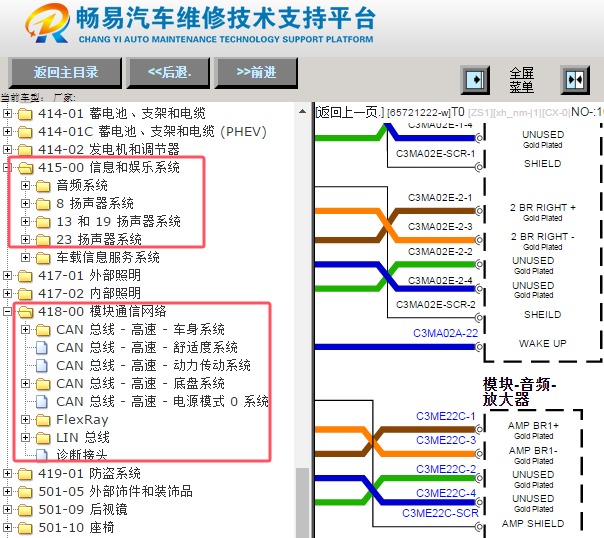Expand the FlexRay node
The image size is (604, 538).
click(x=25, y=419)
